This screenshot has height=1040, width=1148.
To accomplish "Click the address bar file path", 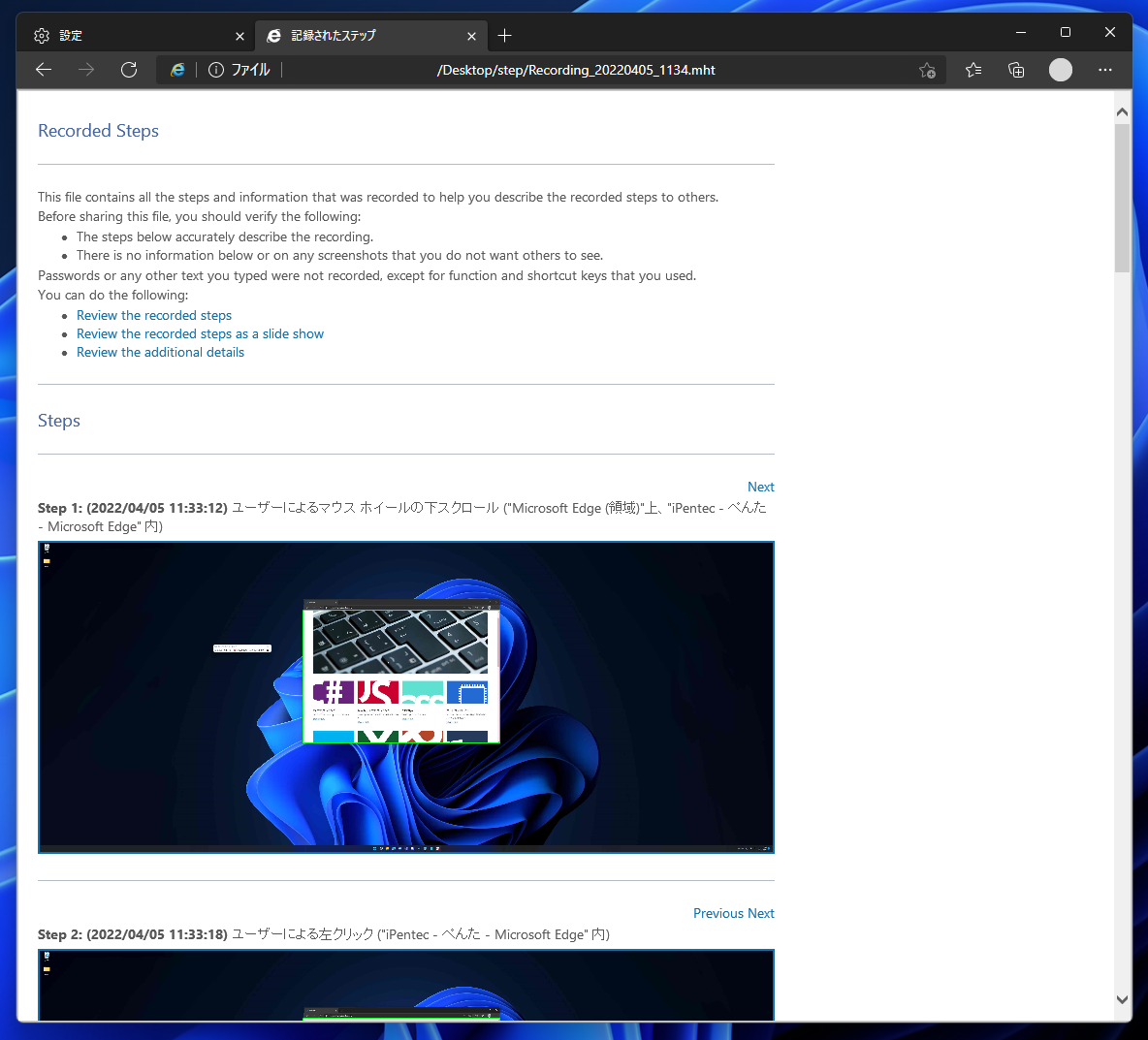I will click(x=576, y=70).
